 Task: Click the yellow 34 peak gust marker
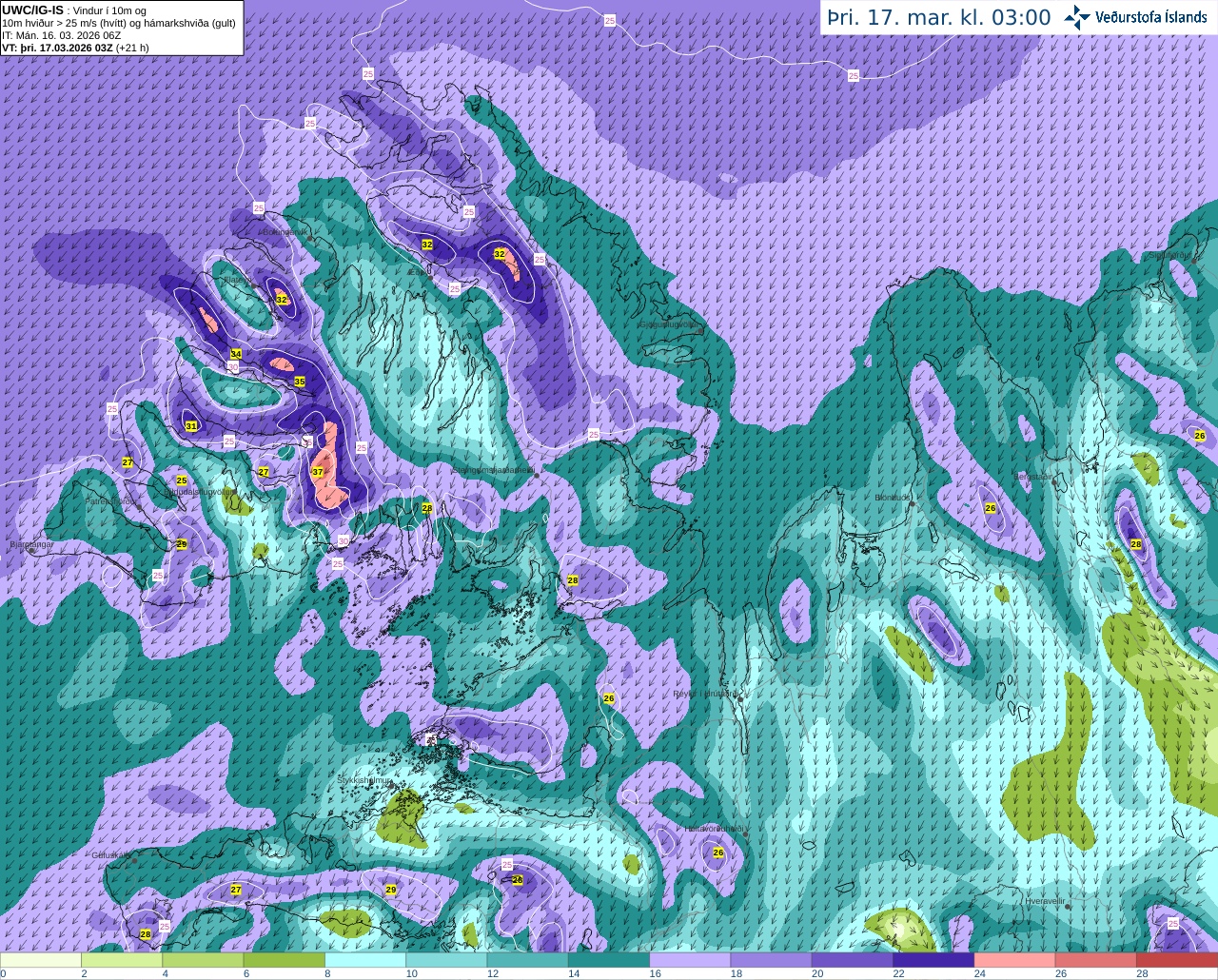[x=236, y=354]
